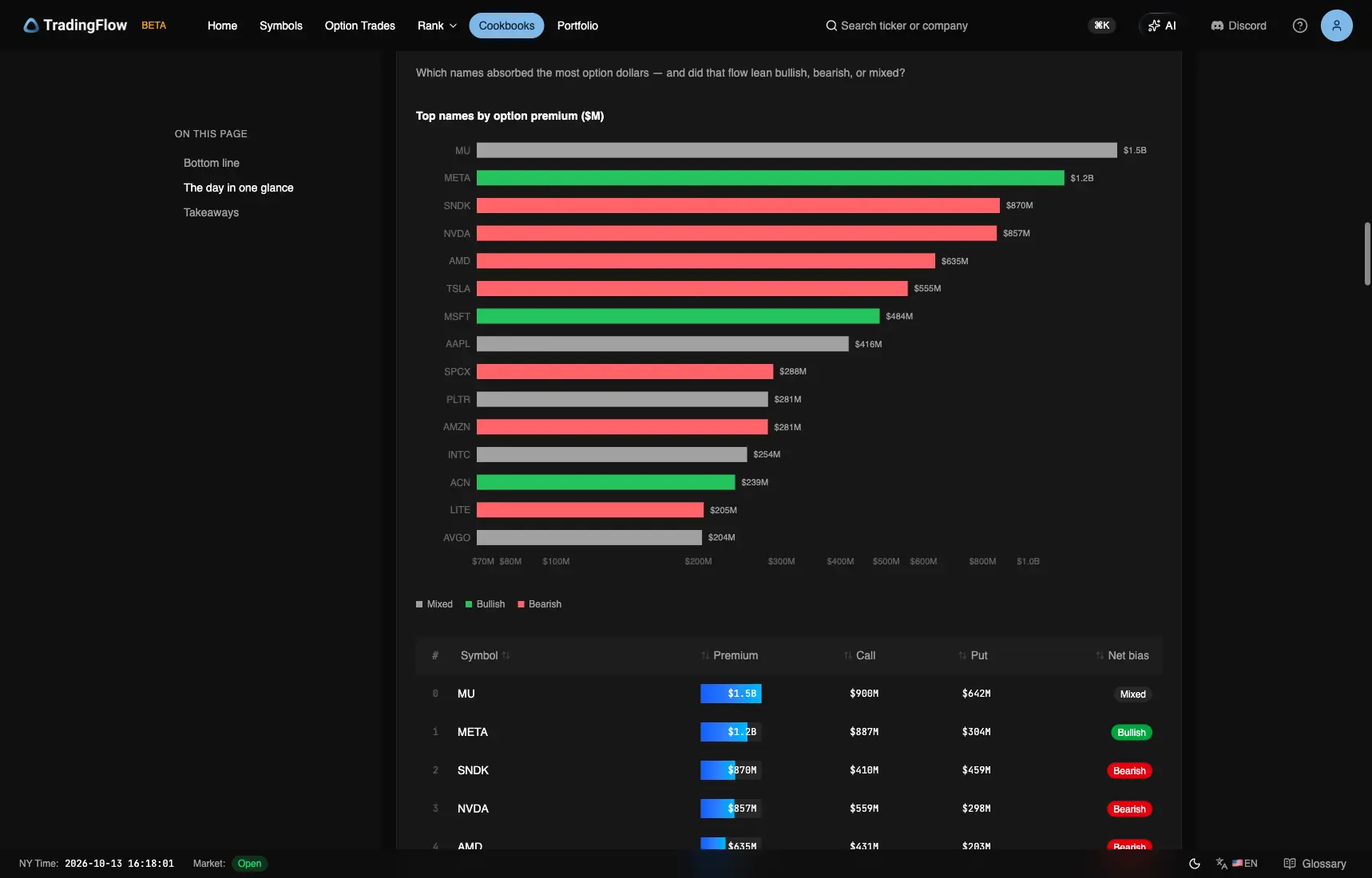Click the $900M call value for MU
1372x878 pixels.
[864, 694]
